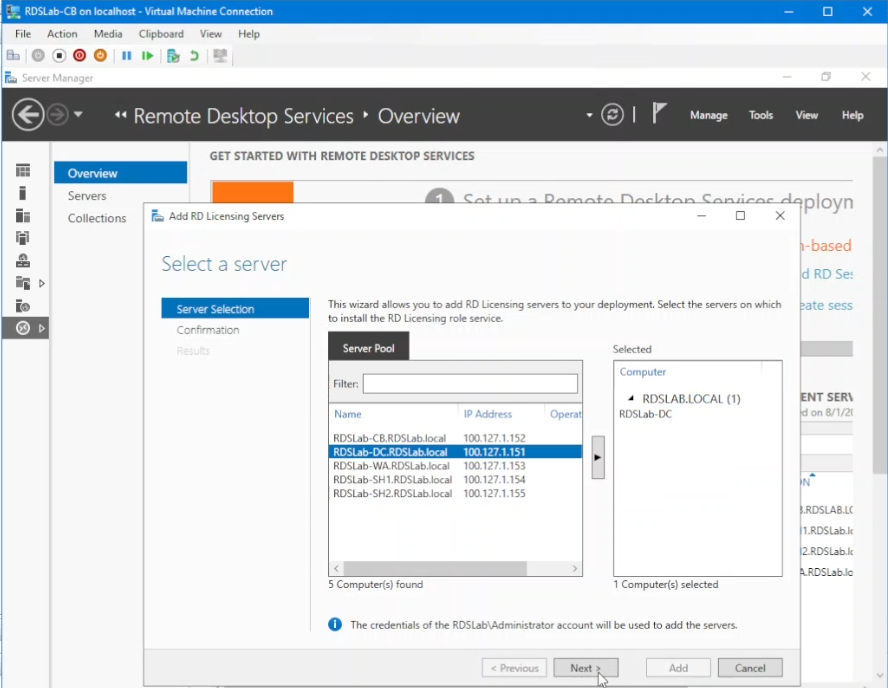Open the breadcrumb dropdown next to Overview

[590, 114]
